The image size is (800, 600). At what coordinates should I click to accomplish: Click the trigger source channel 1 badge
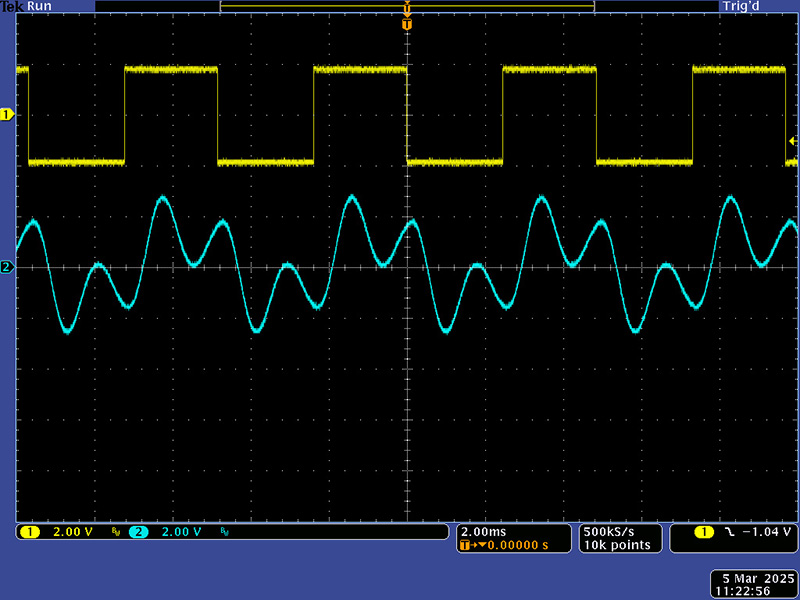[x=704, y=532]
